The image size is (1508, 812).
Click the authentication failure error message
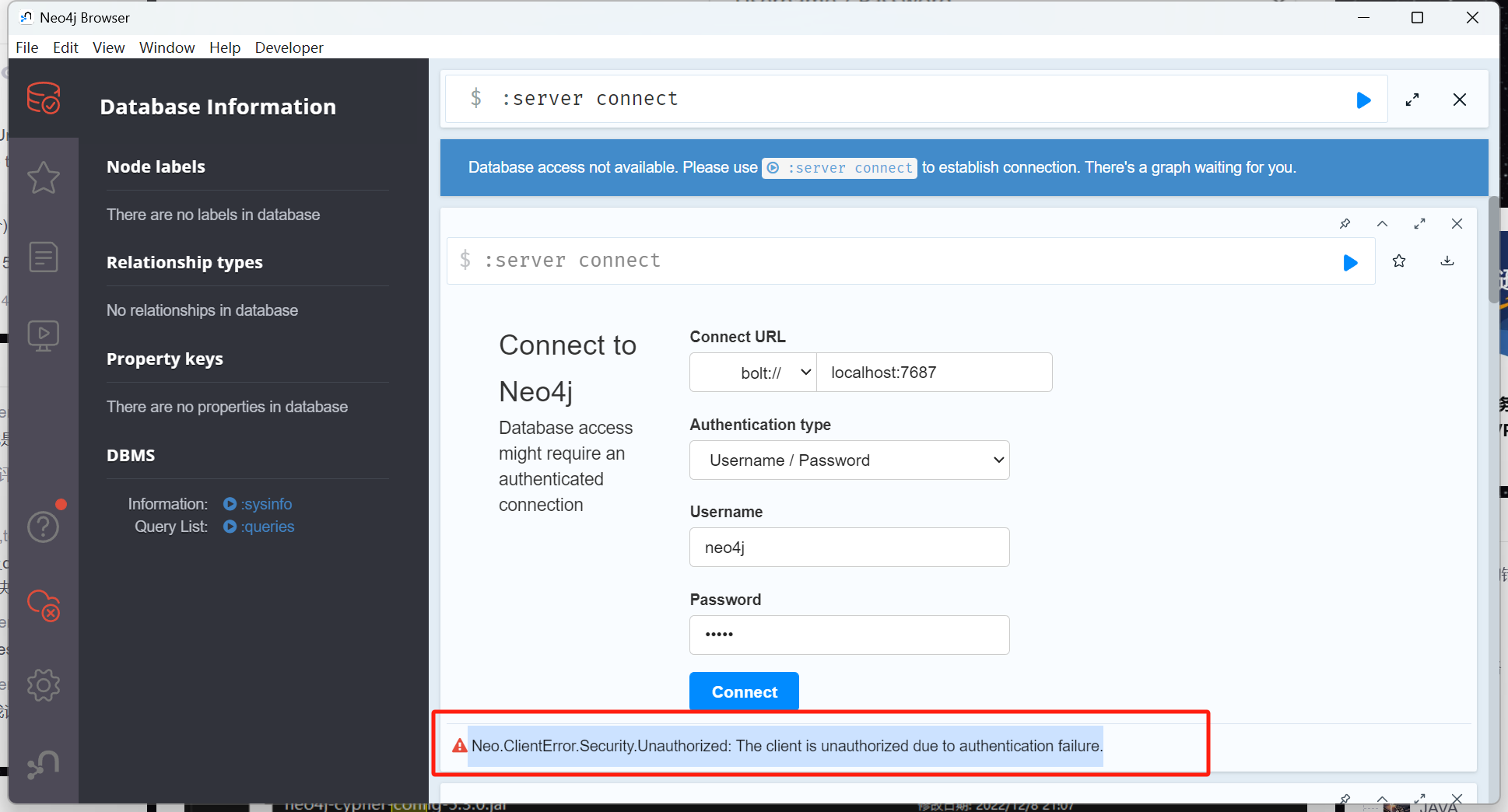[x=787, y=746]
